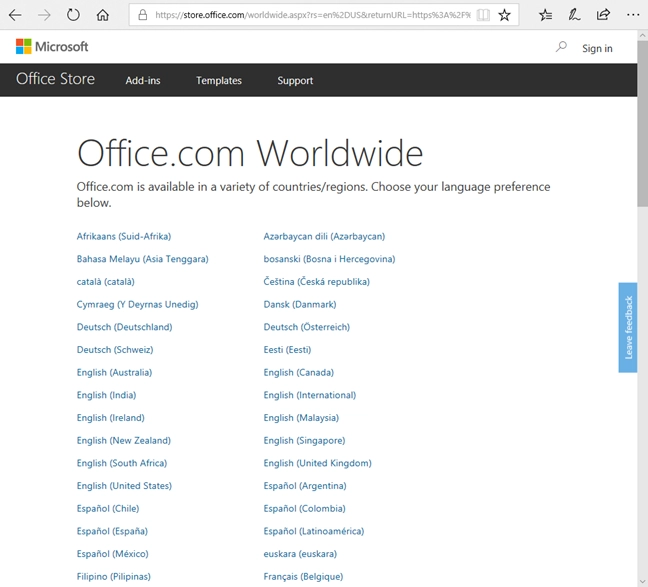648x587 pixels.
Task: Switch to Français (Belgique)
Action: pyautogui.click(x=303, y=576)
